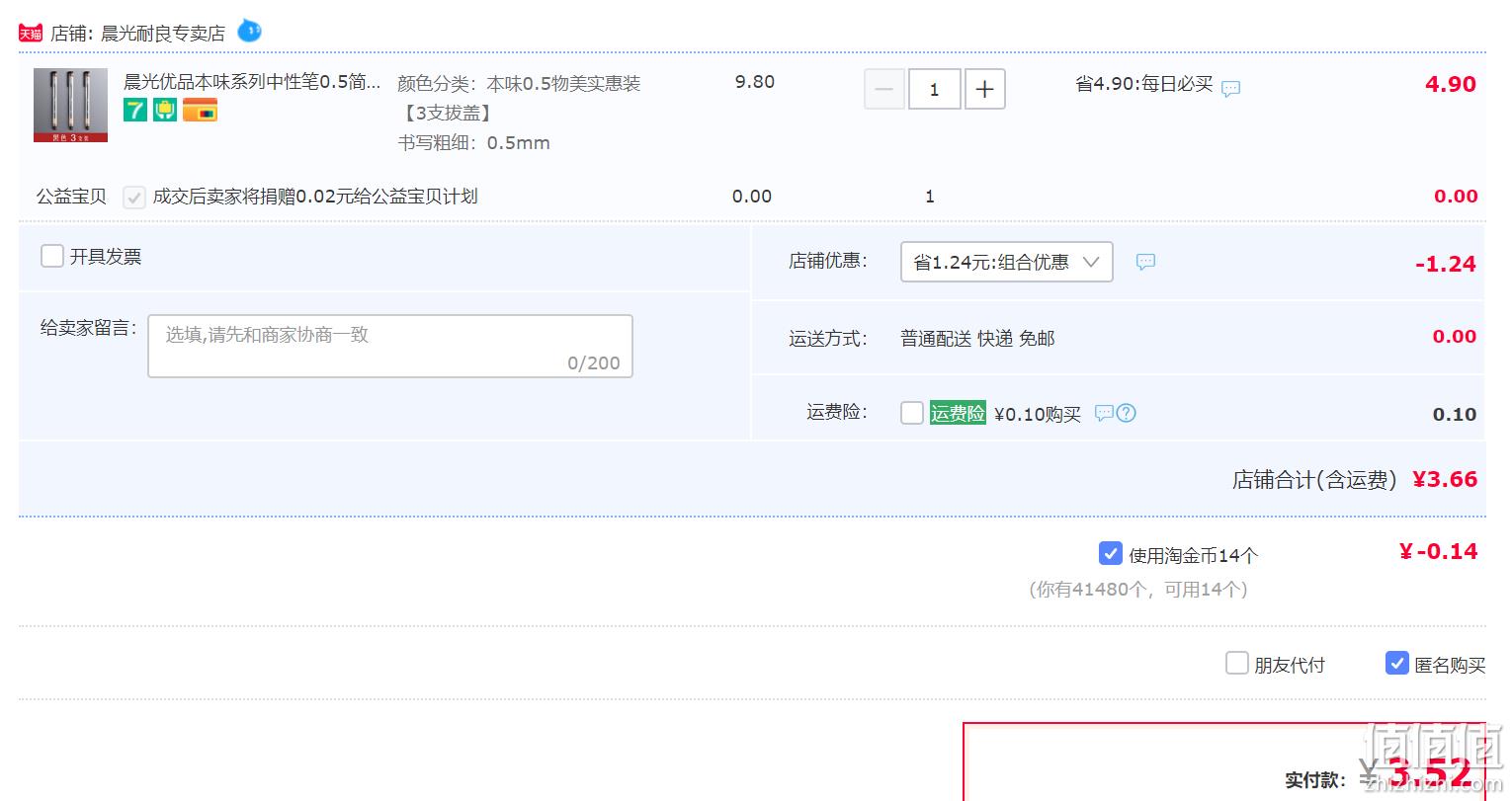The image size is (1512, 801).
Task: Enable the 朋友代付 checkbox
Action: coord(1237,663)
